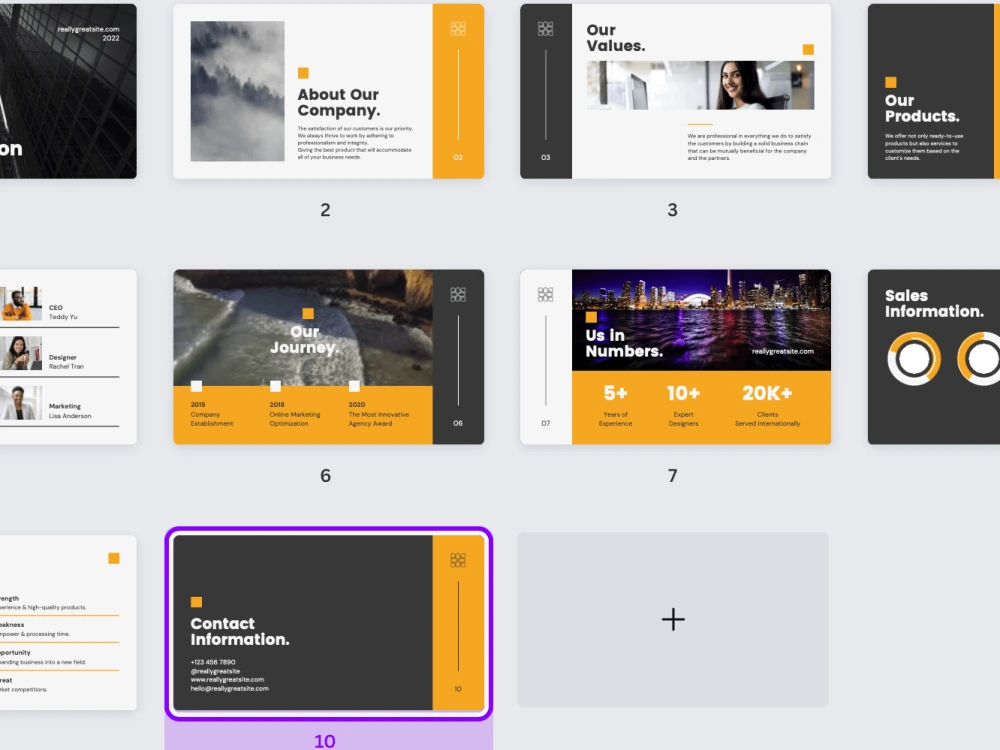Image resolution: width=1000 pixels, height=750 pixels.
Task: Select the Our Values slide thumbnail
Action: (673, 92)
